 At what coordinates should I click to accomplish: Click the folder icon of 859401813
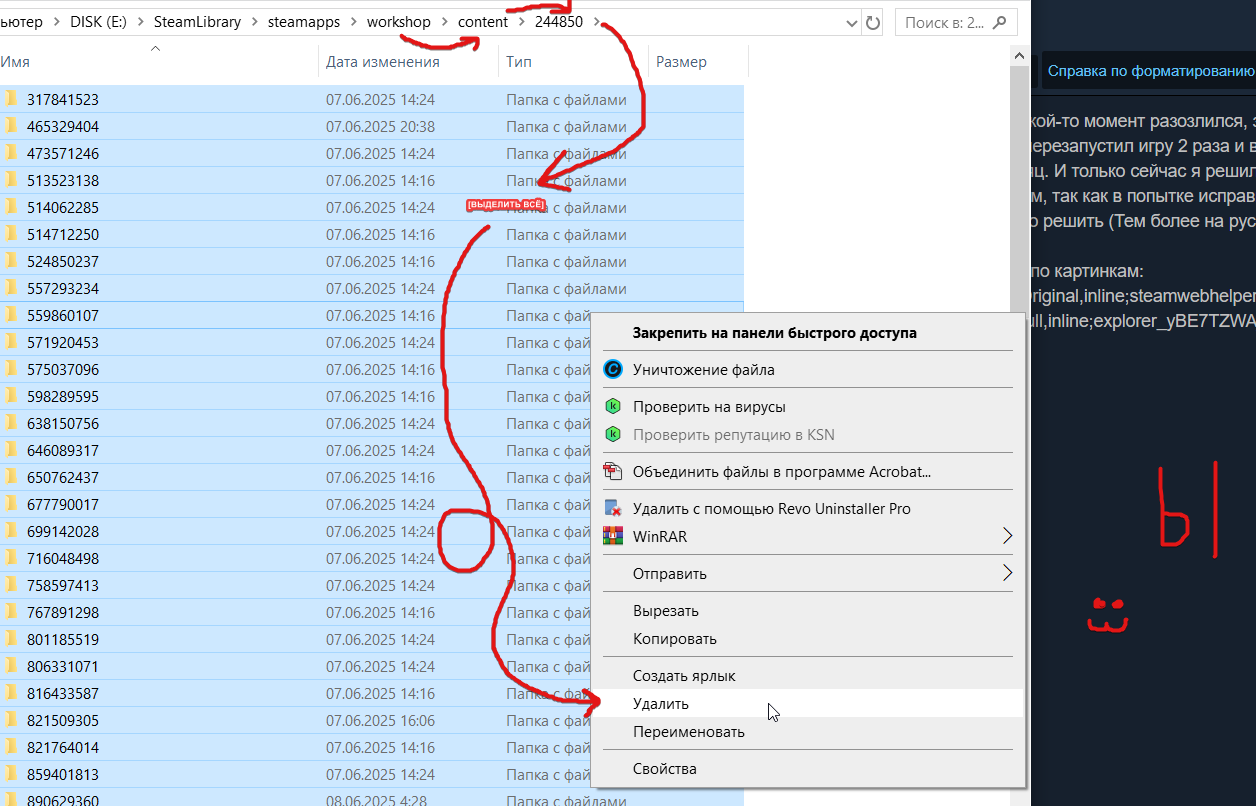(x=12, y=774)
